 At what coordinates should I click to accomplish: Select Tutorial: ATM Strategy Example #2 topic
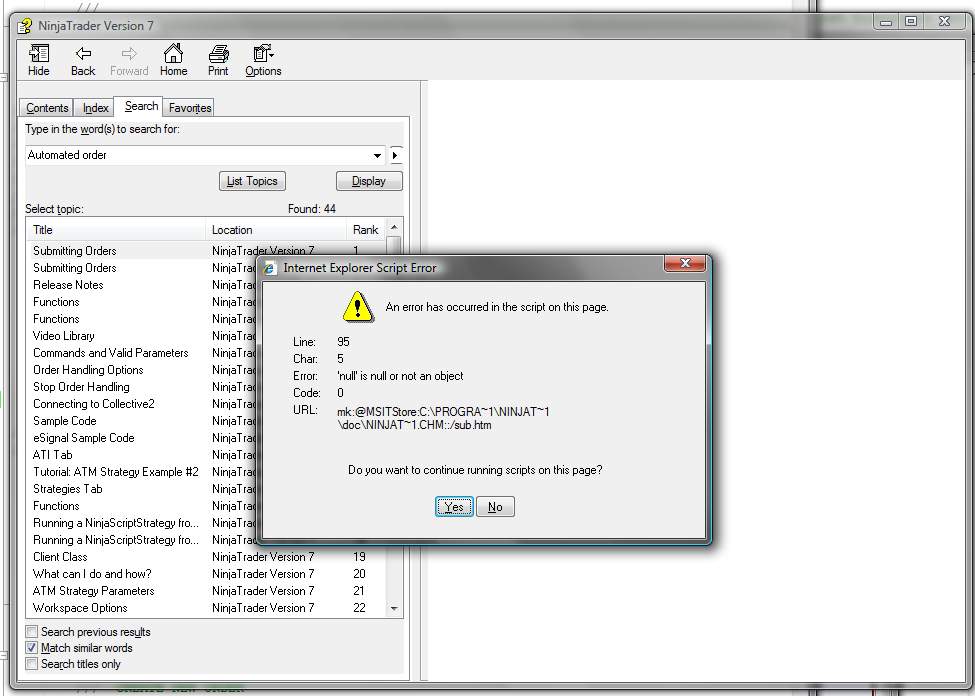116,471
